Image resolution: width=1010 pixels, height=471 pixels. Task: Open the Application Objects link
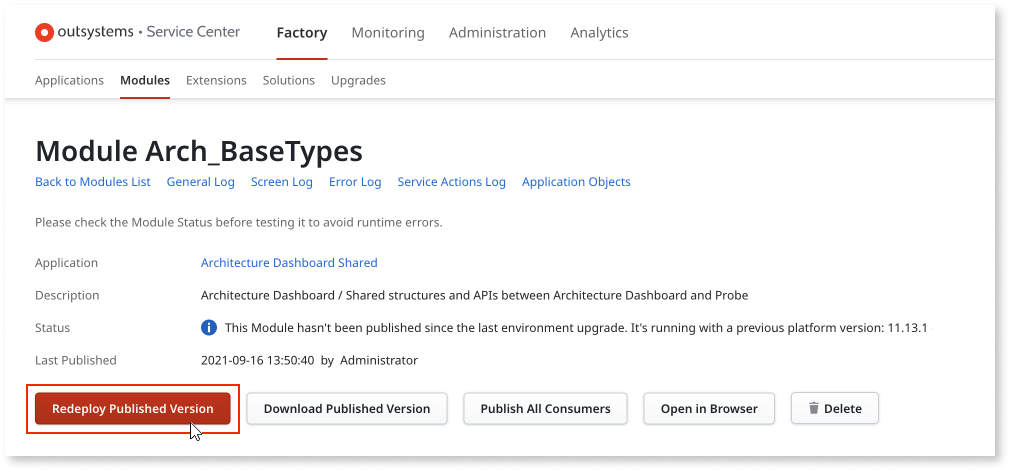[x=576, y=182]
